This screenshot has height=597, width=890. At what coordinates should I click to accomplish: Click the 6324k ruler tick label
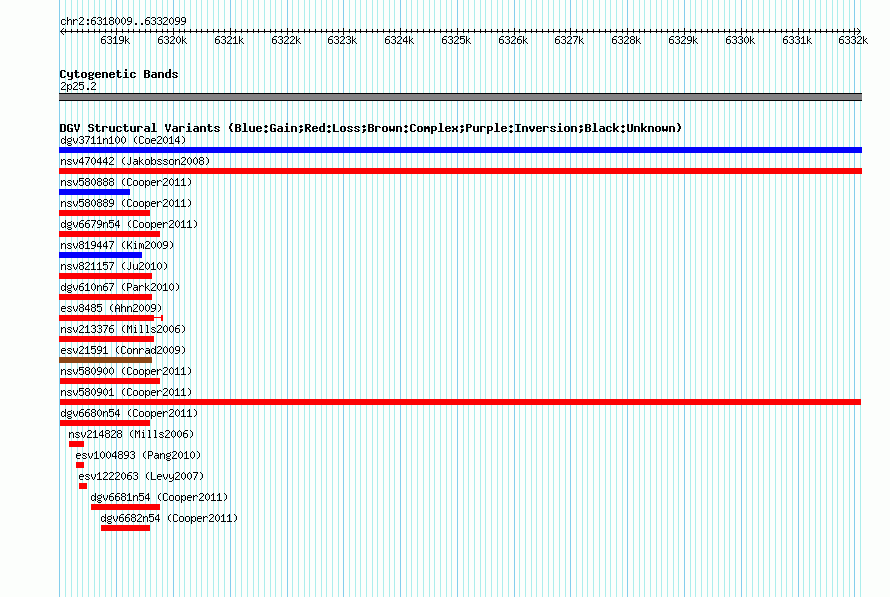coord(399,40)
